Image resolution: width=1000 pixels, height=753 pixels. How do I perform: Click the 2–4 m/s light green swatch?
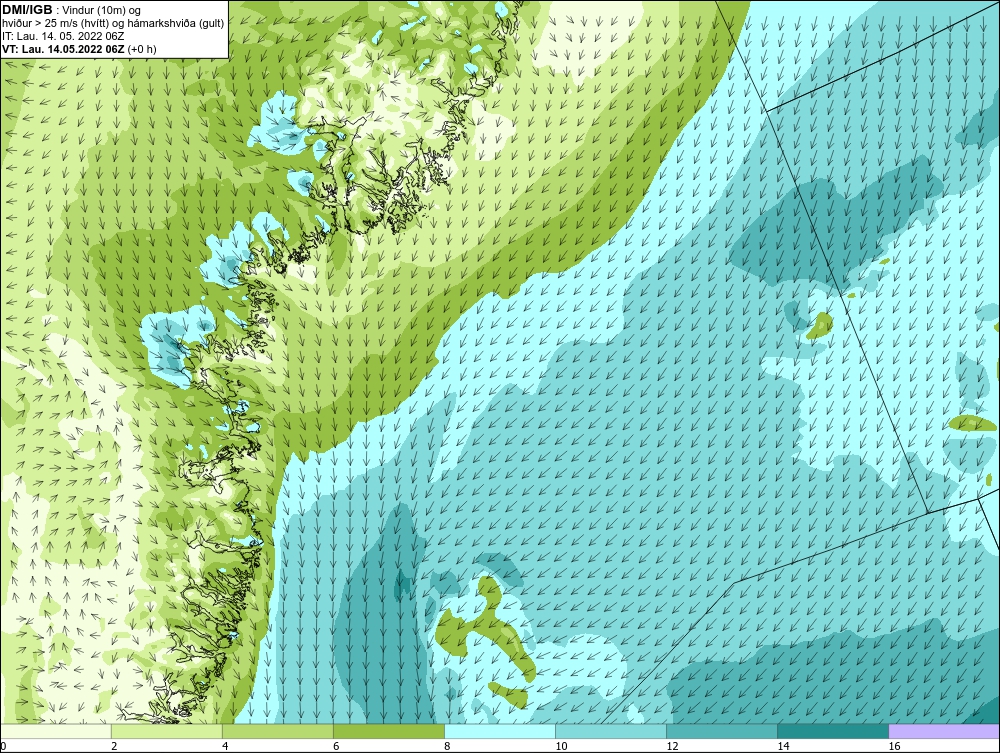(166, 731)
